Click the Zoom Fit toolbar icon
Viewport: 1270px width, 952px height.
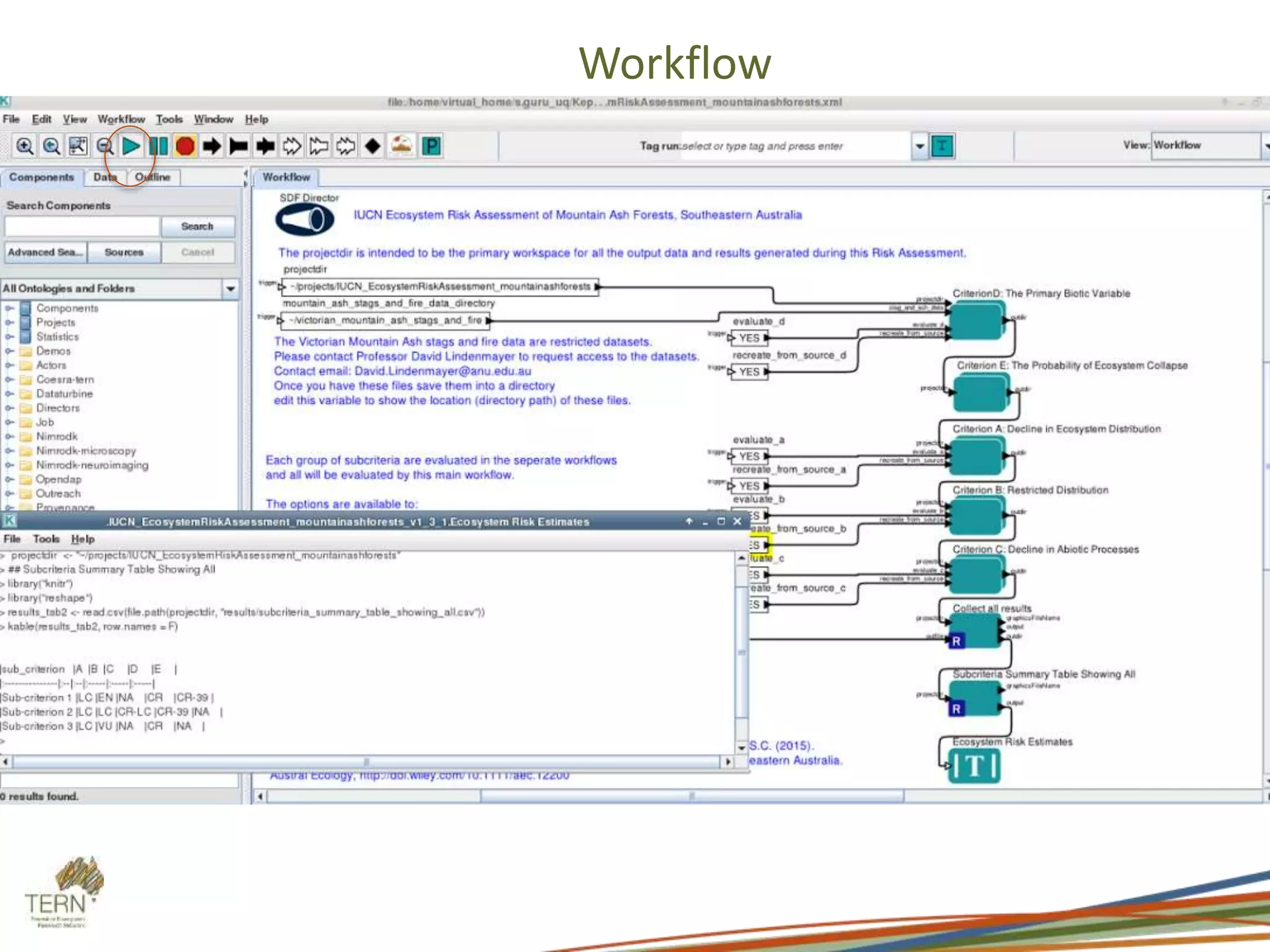point(78,147)
